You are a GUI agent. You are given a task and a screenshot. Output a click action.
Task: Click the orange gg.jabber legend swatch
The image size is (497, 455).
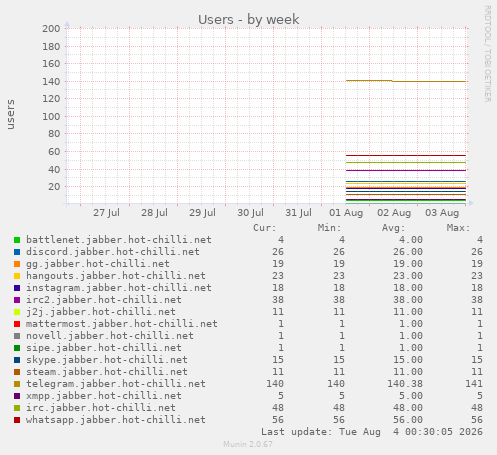(17, 264)
